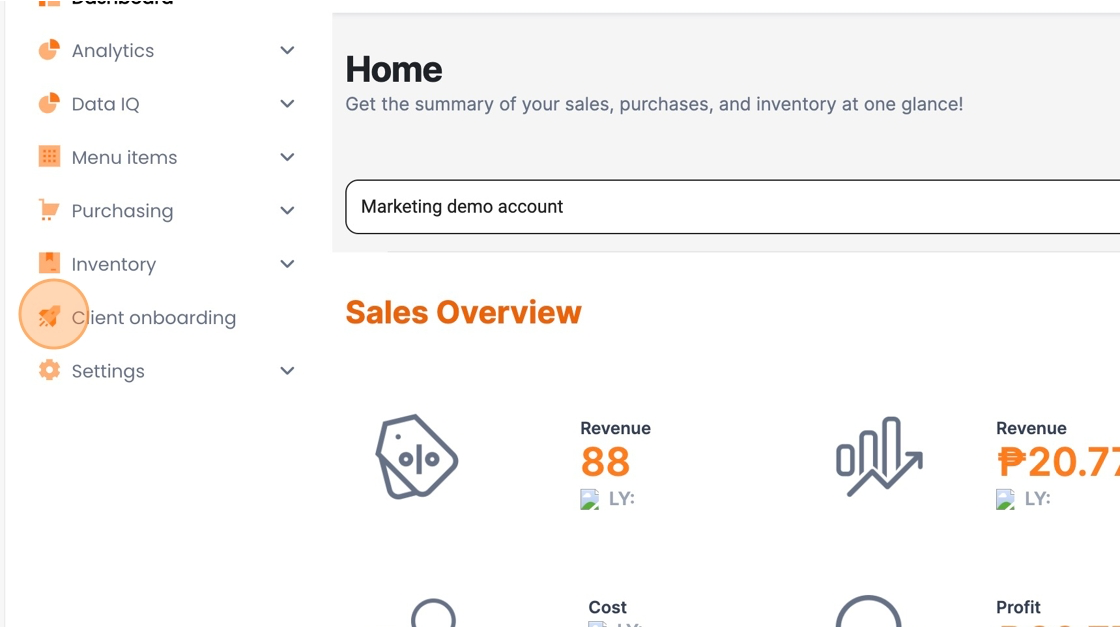This screenshot has height=628, width=1120.
Task: Expand the Settings submenu chevron
Action: [x=287, y=371]
